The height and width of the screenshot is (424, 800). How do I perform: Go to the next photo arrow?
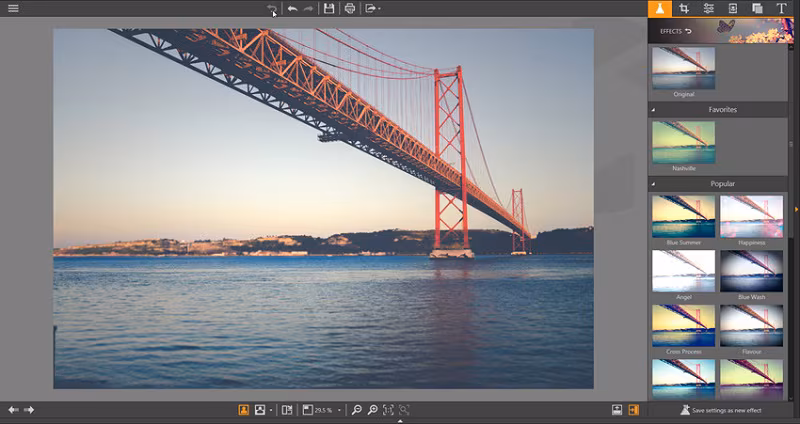pos(29,410)
